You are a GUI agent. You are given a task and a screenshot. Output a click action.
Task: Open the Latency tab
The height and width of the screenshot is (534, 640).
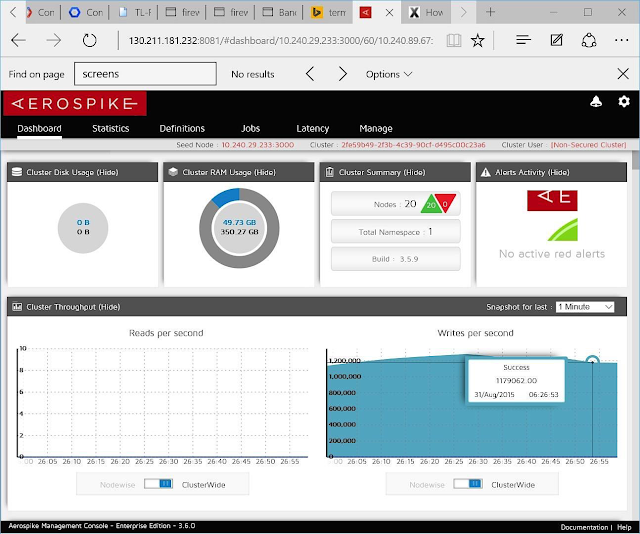coord(313,129)
